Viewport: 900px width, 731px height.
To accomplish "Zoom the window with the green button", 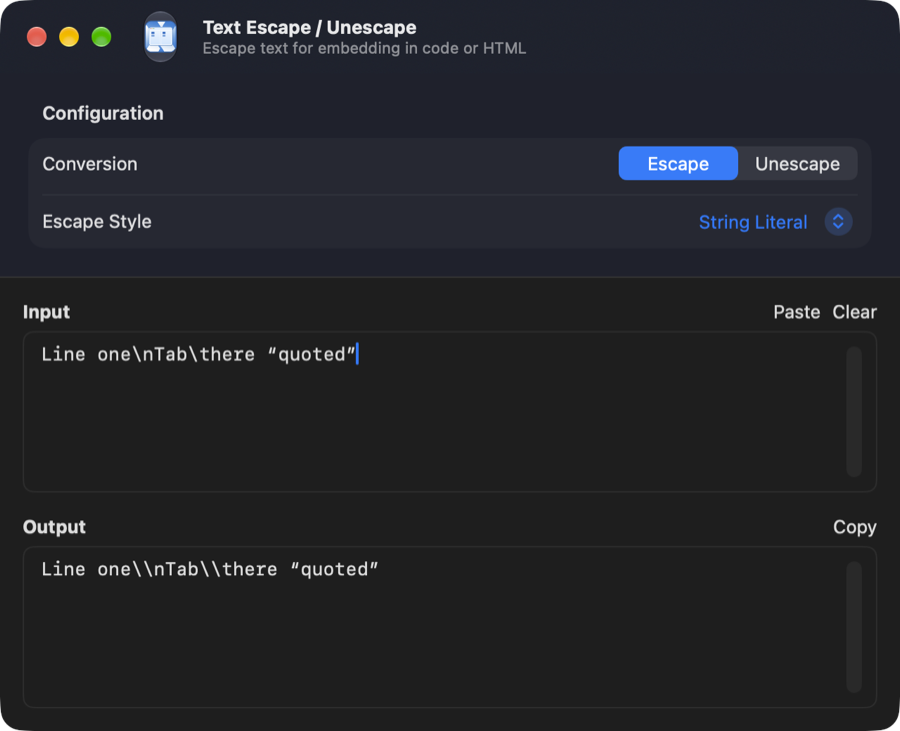I will point(102,37).
